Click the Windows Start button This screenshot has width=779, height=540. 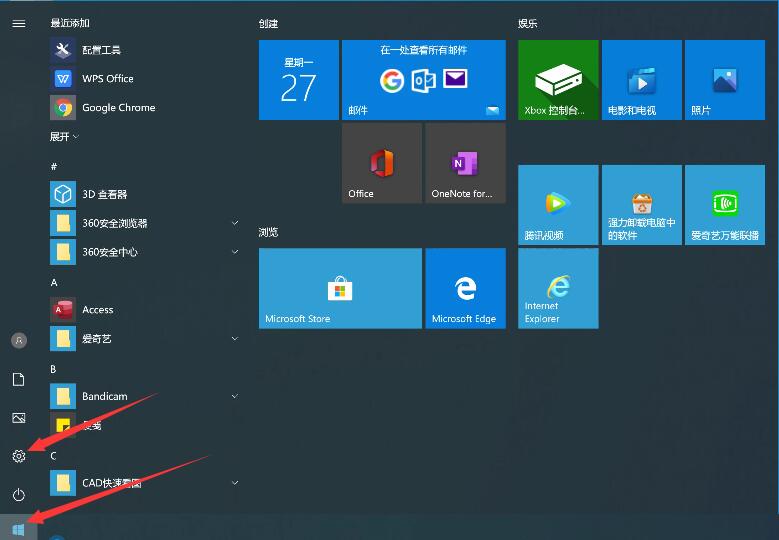[x=18, y=530]
